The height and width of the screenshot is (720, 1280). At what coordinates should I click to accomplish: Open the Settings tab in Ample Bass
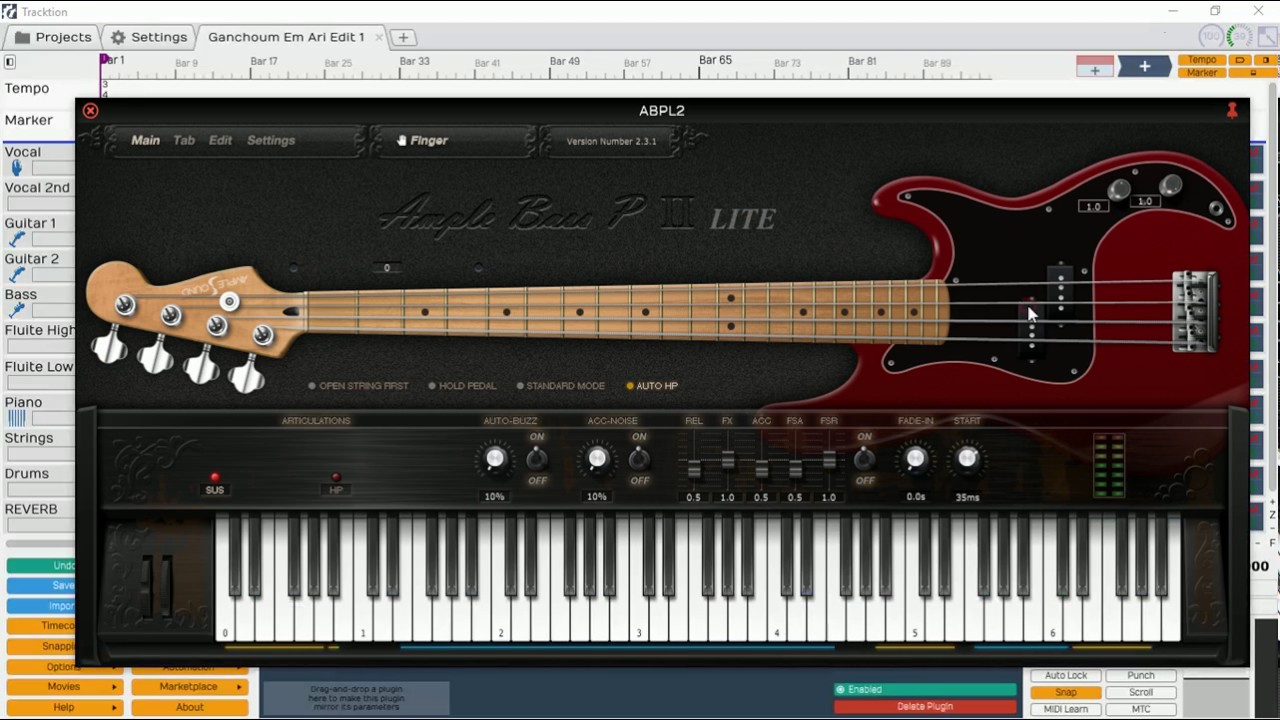[271, 141]
